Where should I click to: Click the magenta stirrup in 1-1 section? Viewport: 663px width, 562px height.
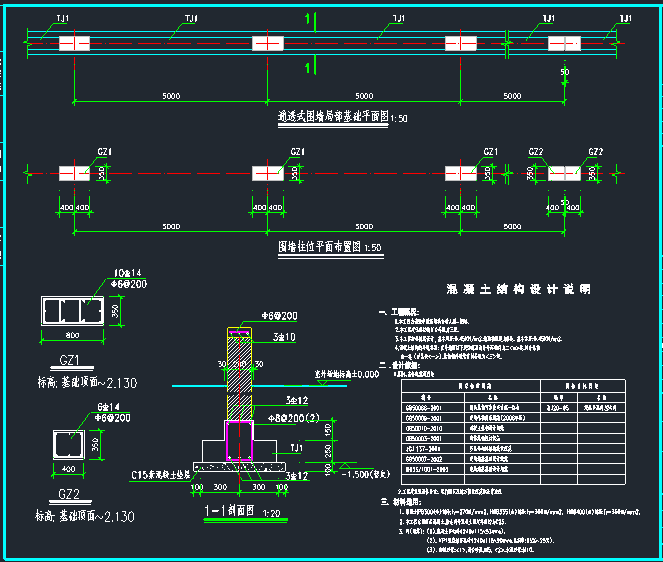pyautogui.click(x=239, y=441)
